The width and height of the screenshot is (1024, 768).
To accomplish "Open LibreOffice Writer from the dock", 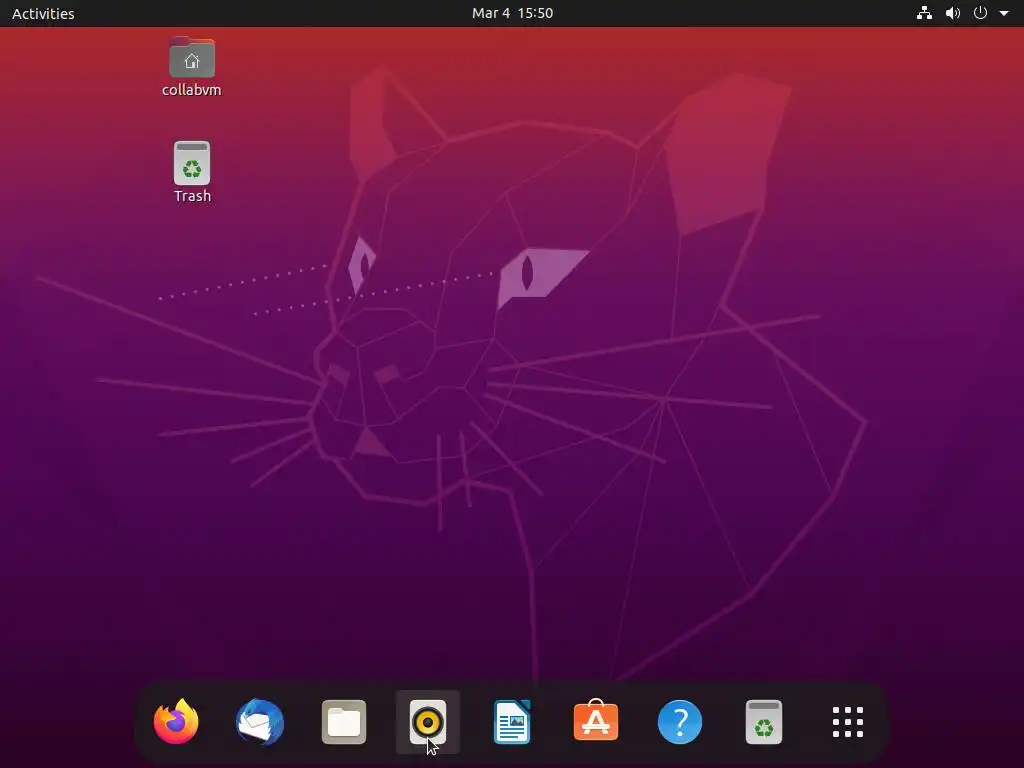I will 512,722.
